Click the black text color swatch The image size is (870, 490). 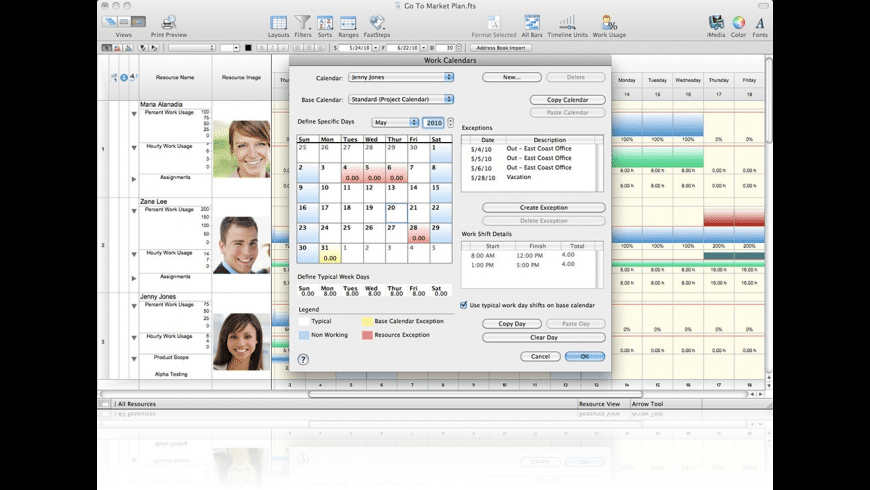pos(248,48)
